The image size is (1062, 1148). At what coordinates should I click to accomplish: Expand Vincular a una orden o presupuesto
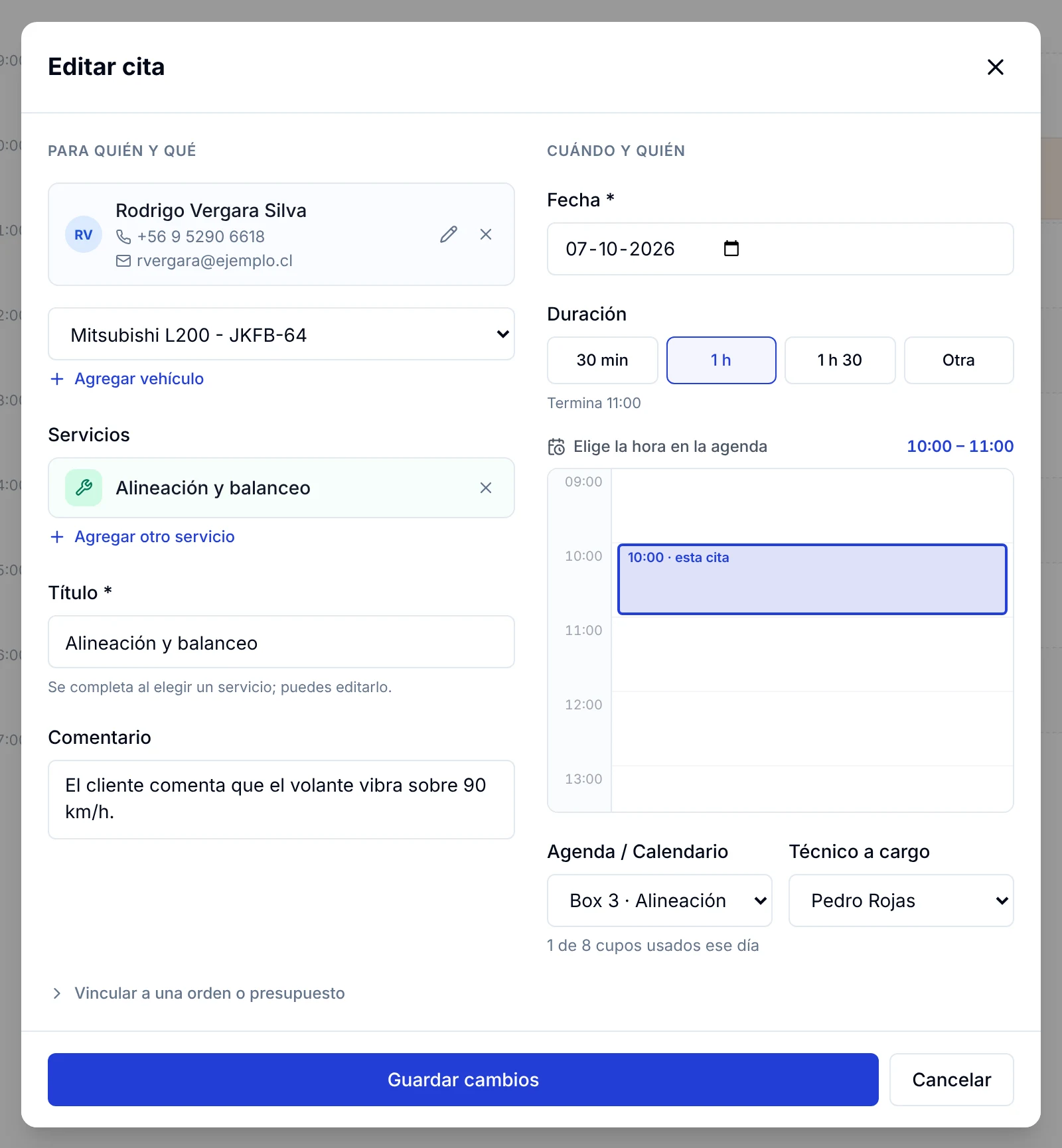click(x=198, y=993)
